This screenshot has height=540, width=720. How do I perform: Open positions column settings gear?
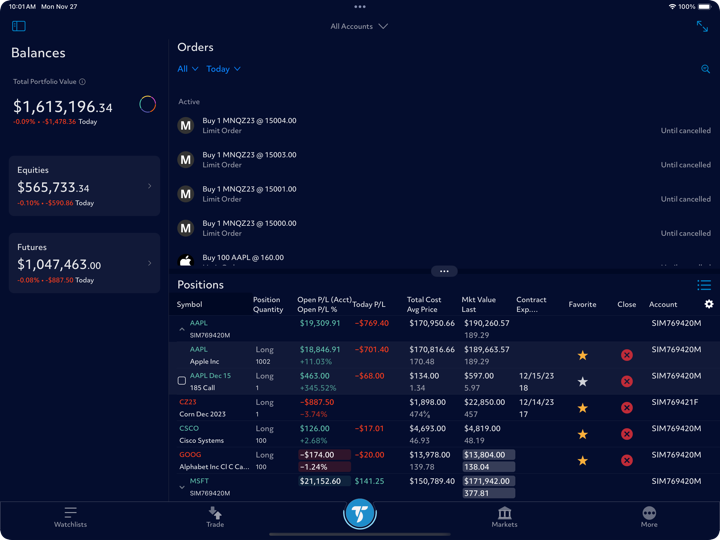[x=709, y=304]
